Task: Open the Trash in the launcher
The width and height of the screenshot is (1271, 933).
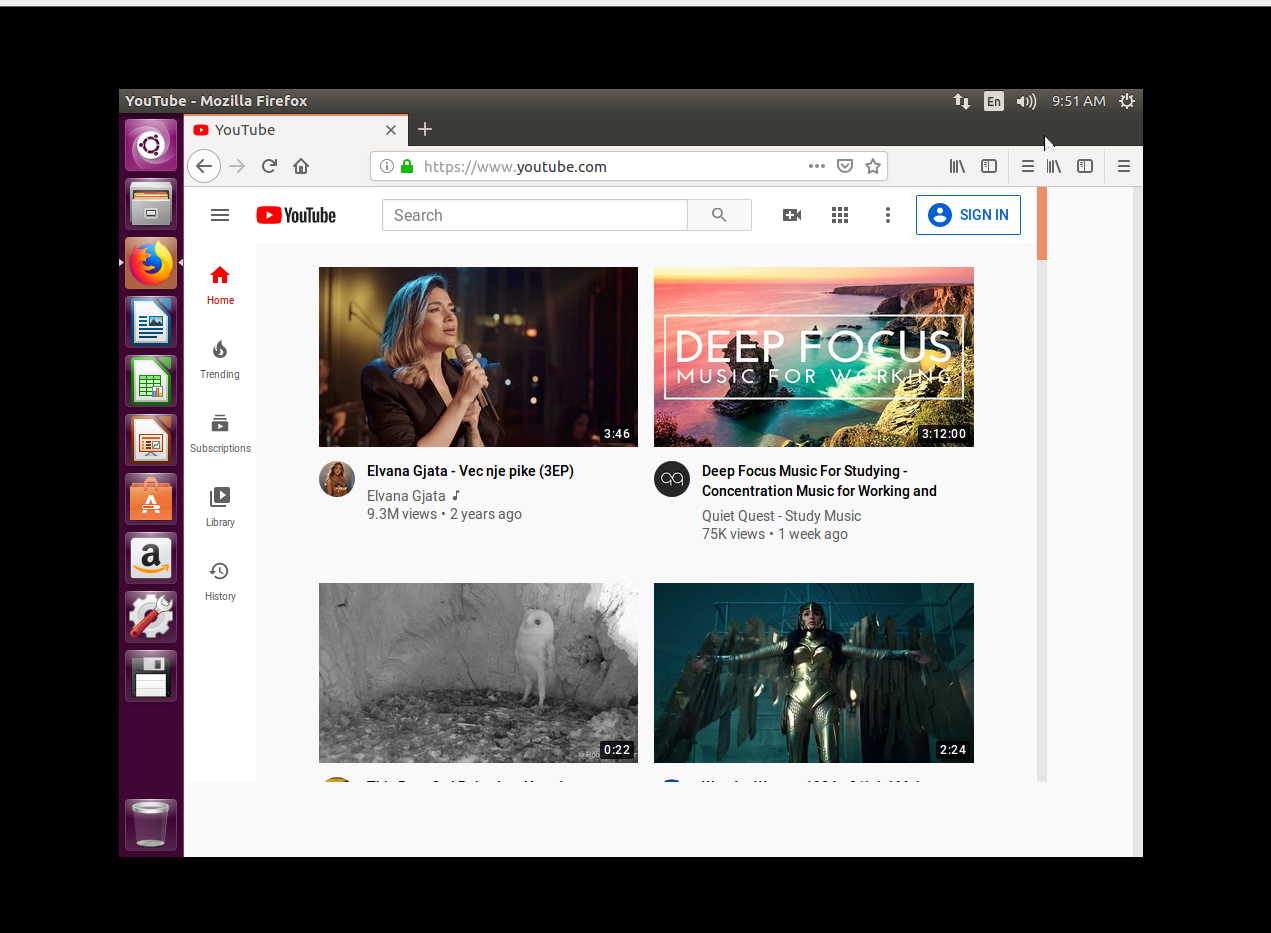Action: [x=151, y=825]
